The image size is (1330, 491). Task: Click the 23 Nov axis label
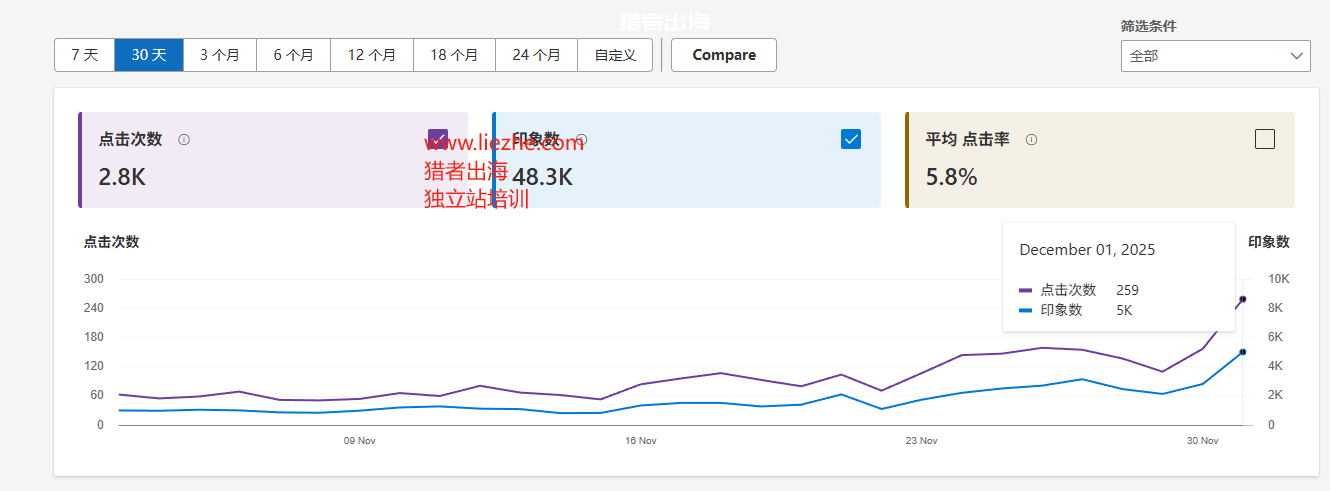coord(921,440)
